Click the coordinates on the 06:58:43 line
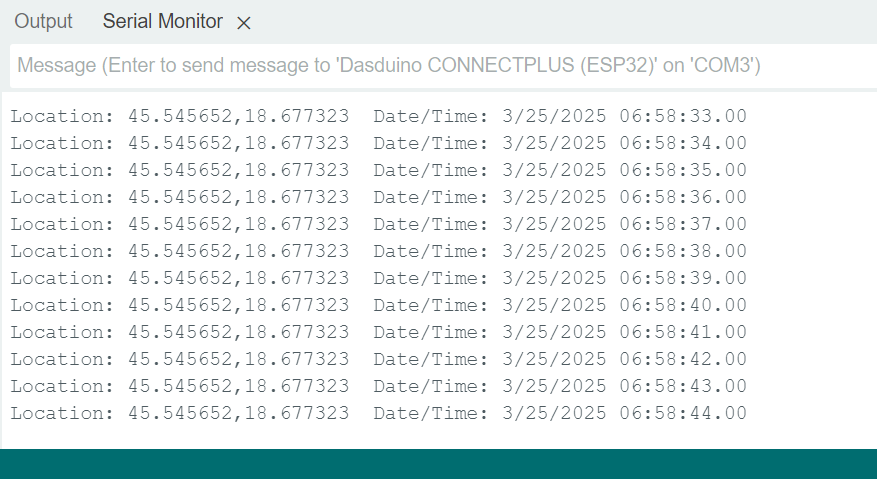Image resolution: width=877 pixels, height=479 pixels. [238, 386]
